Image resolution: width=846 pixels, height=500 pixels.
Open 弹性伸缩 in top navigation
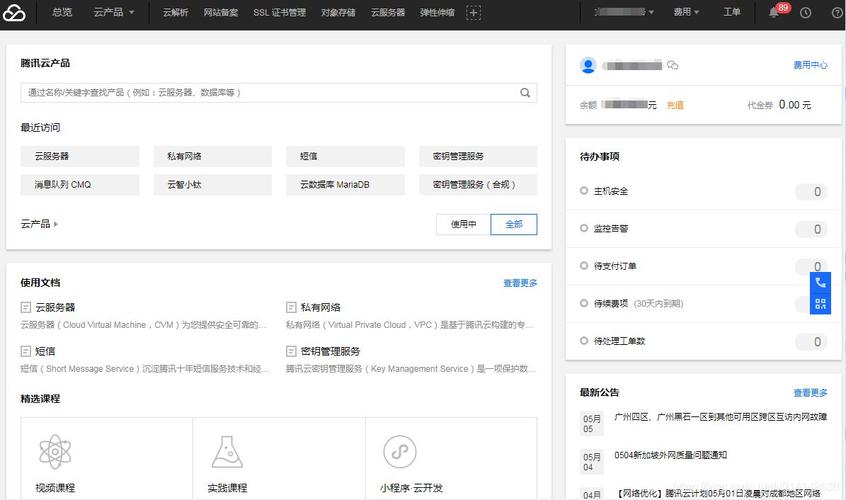[x=437, y=12]
